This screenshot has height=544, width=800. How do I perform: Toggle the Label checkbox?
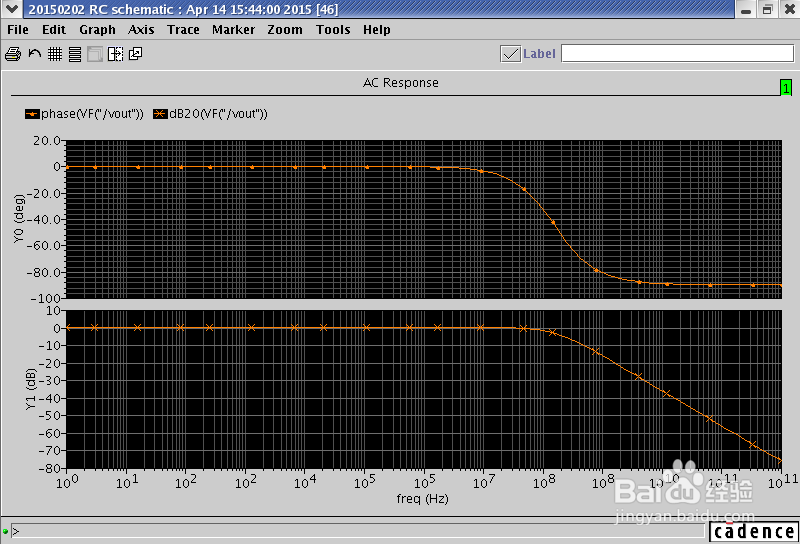click(510, 54)
